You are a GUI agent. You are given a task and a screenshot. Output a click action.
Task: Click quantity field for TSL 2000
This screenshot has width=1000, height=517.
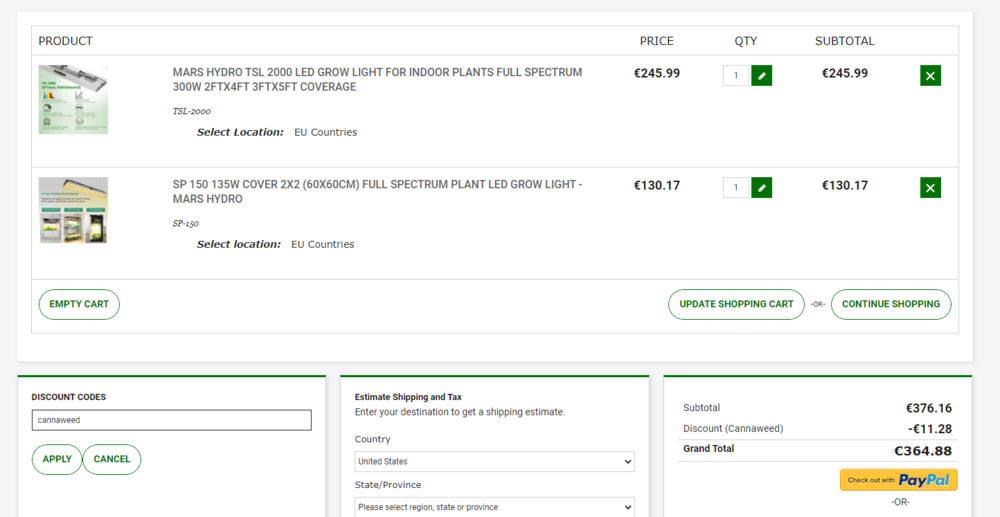[x=736, y=75]
